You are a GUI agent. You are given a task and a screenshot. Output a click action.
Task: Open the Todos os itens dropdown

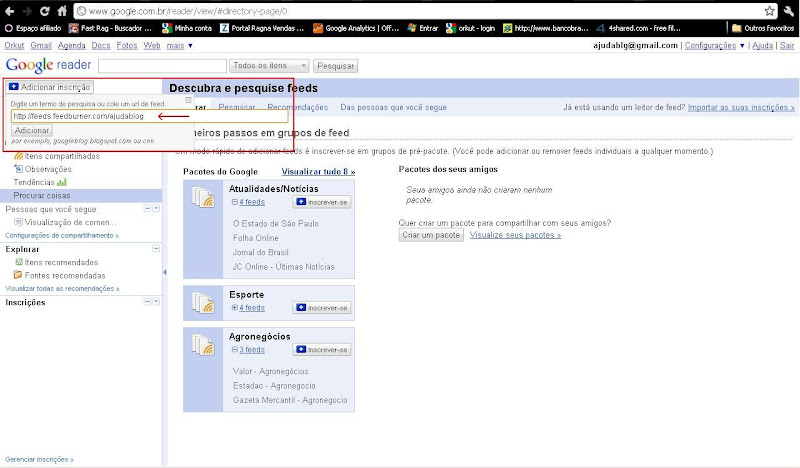pos(269,66)
